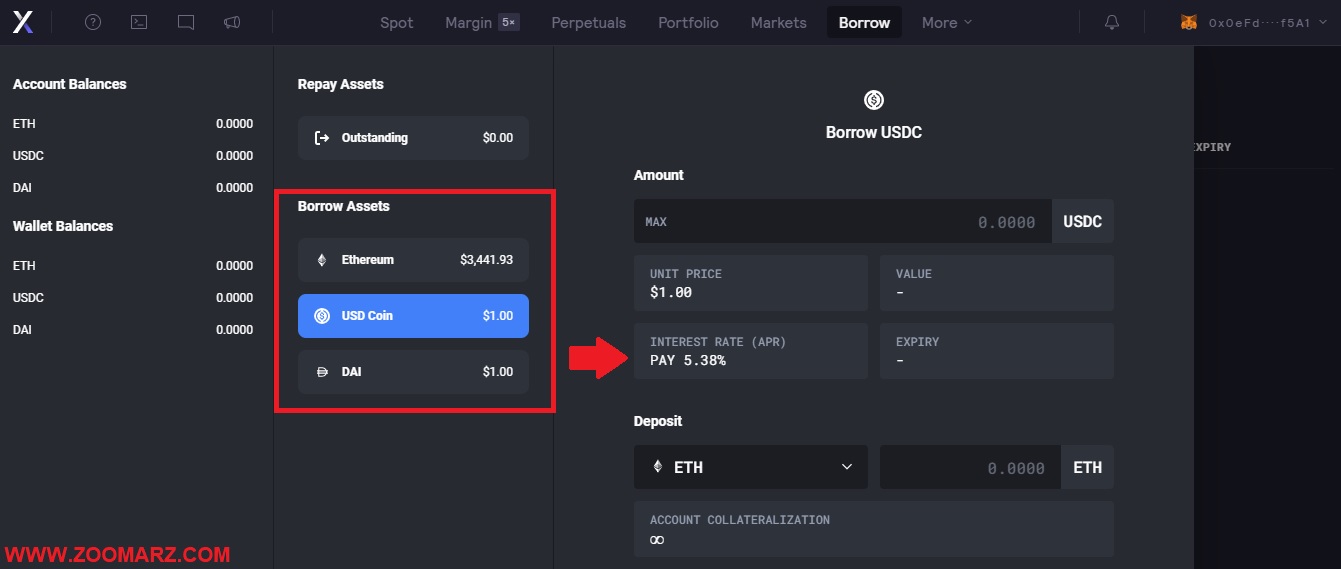Go to the Markets tab
Image resolution: width=1341 pixels, height=569 pixels.
pyautogui.click(x=779, y=22)
